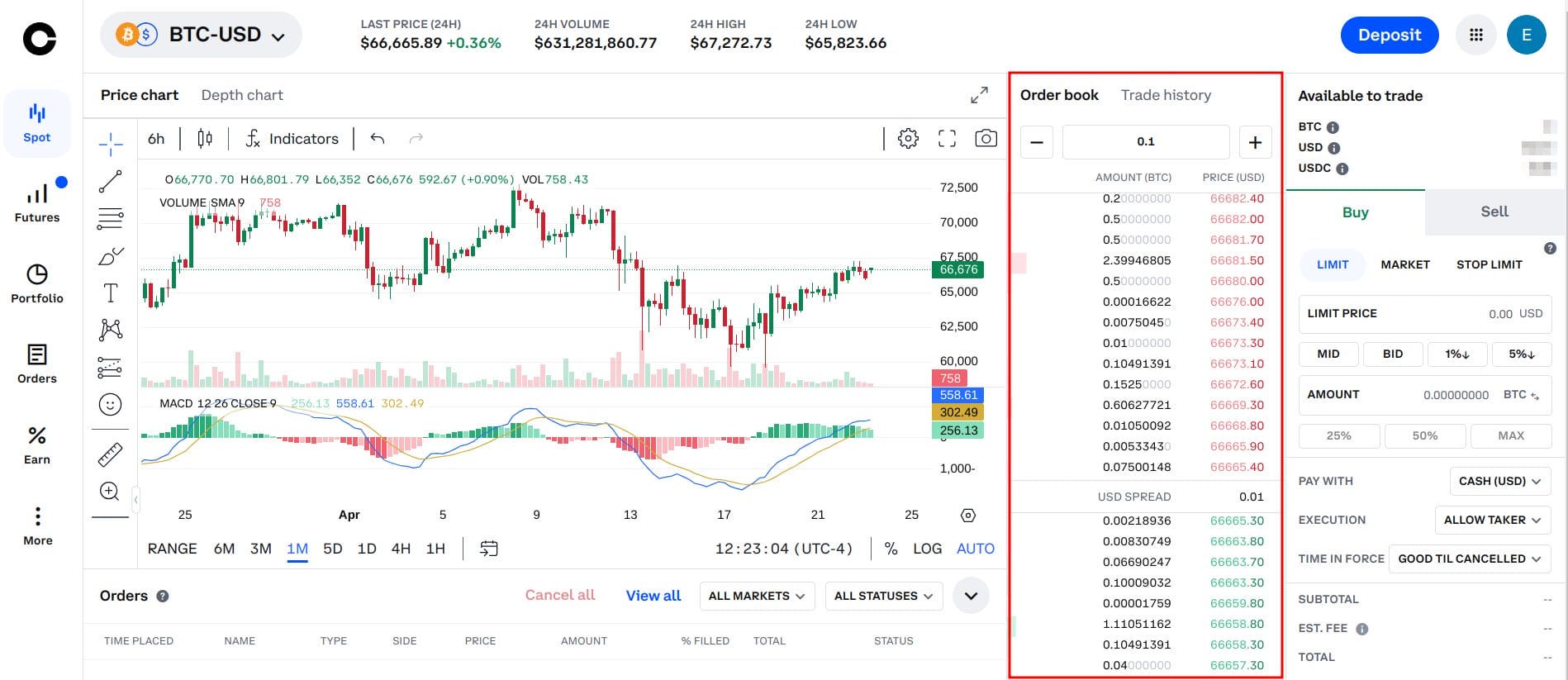The height and width of the screenshot is (680, 1568).
Task: Open the ALLOW TAKER execution dropdown
Action: click(x=1493, y=520)
